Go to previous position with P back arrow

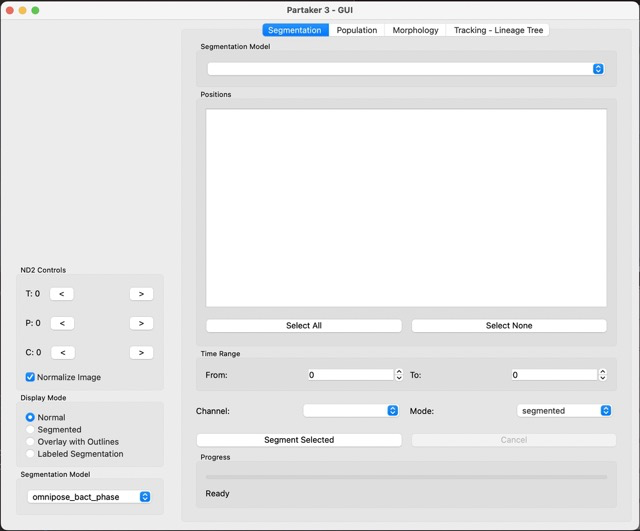coord(61,323)
